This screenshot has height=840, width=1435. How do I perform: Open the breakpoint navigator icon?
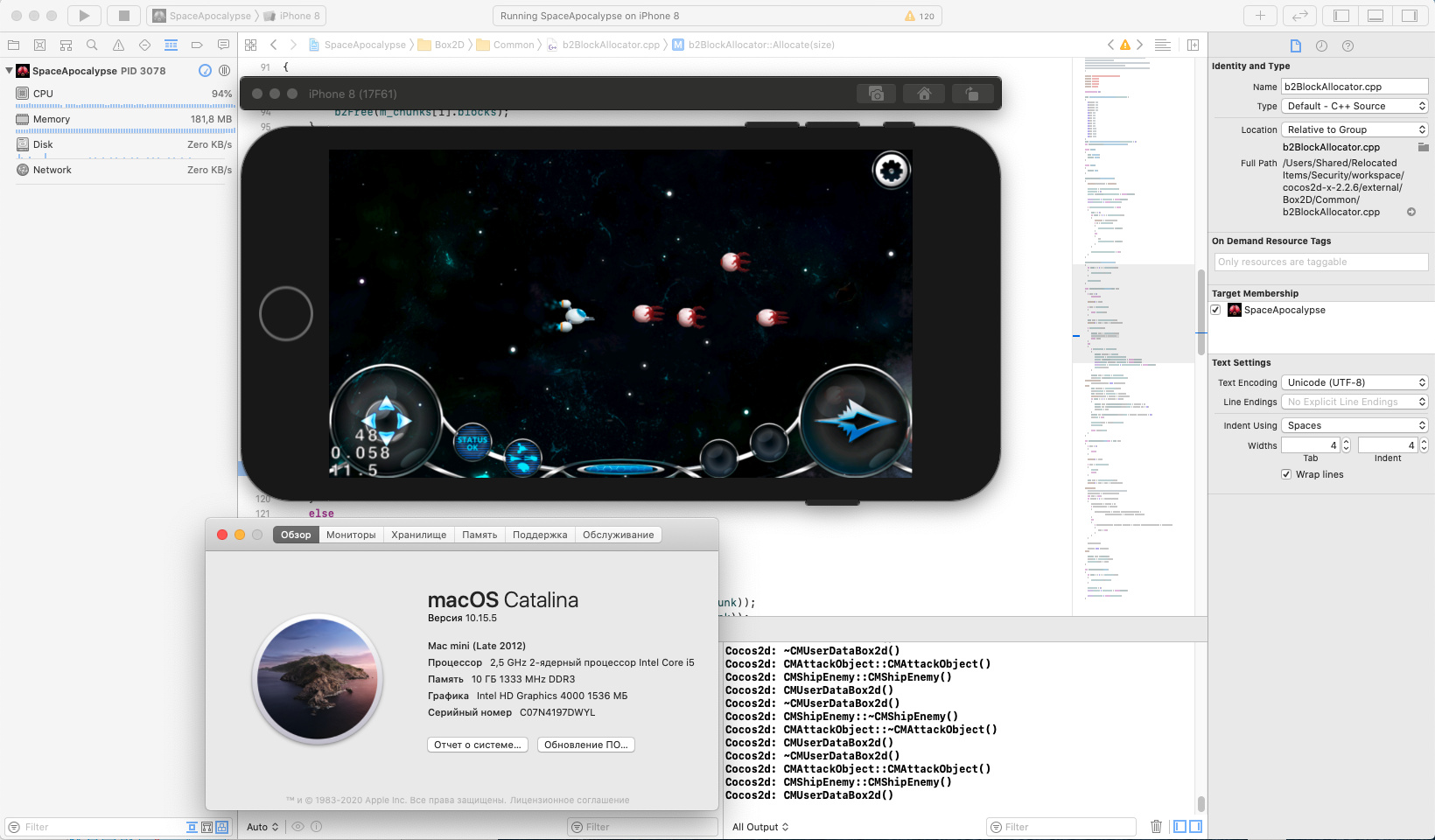coord(197,45)
